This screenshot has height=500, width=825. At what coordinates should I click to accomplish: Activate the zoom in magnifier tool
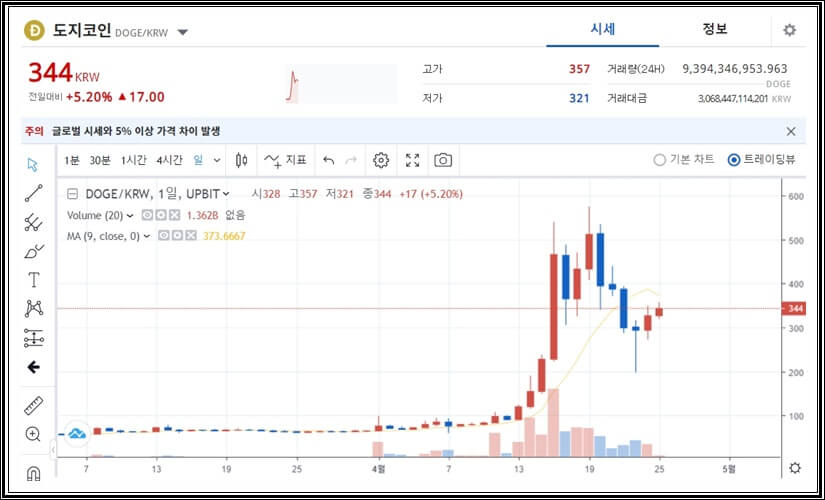(x=33, y=434)
